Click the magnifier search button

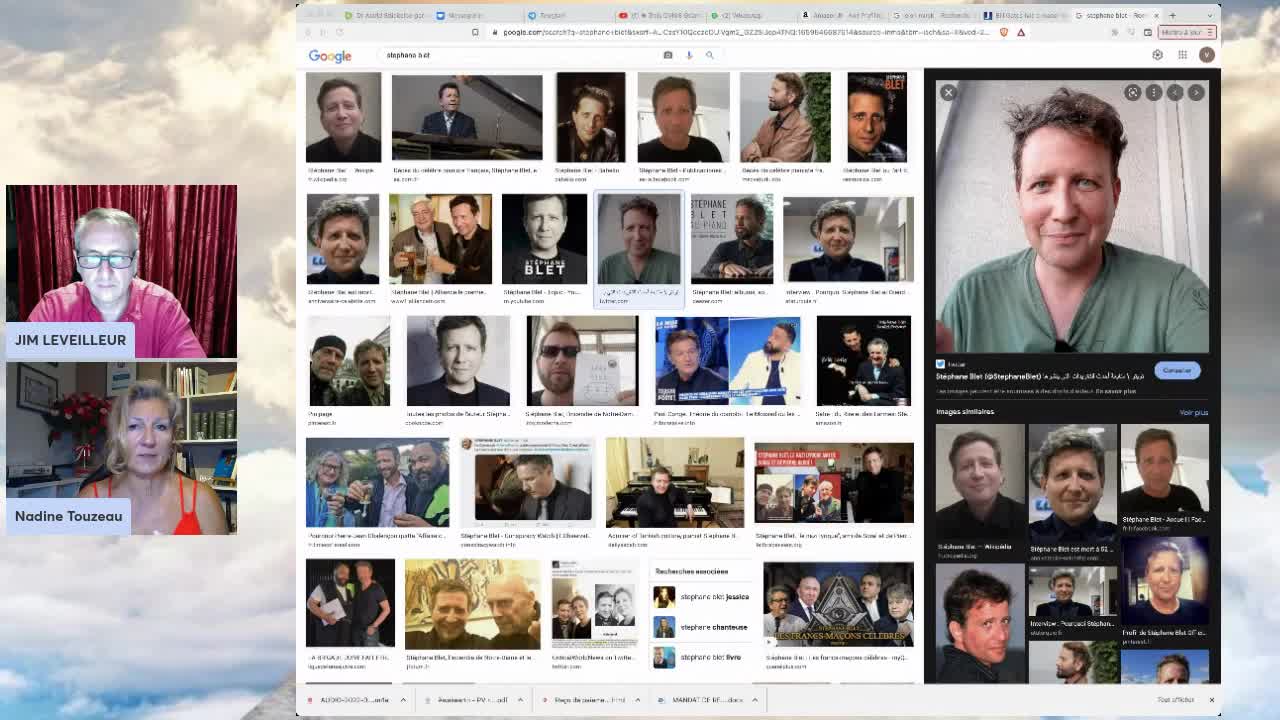coord(710,55)
